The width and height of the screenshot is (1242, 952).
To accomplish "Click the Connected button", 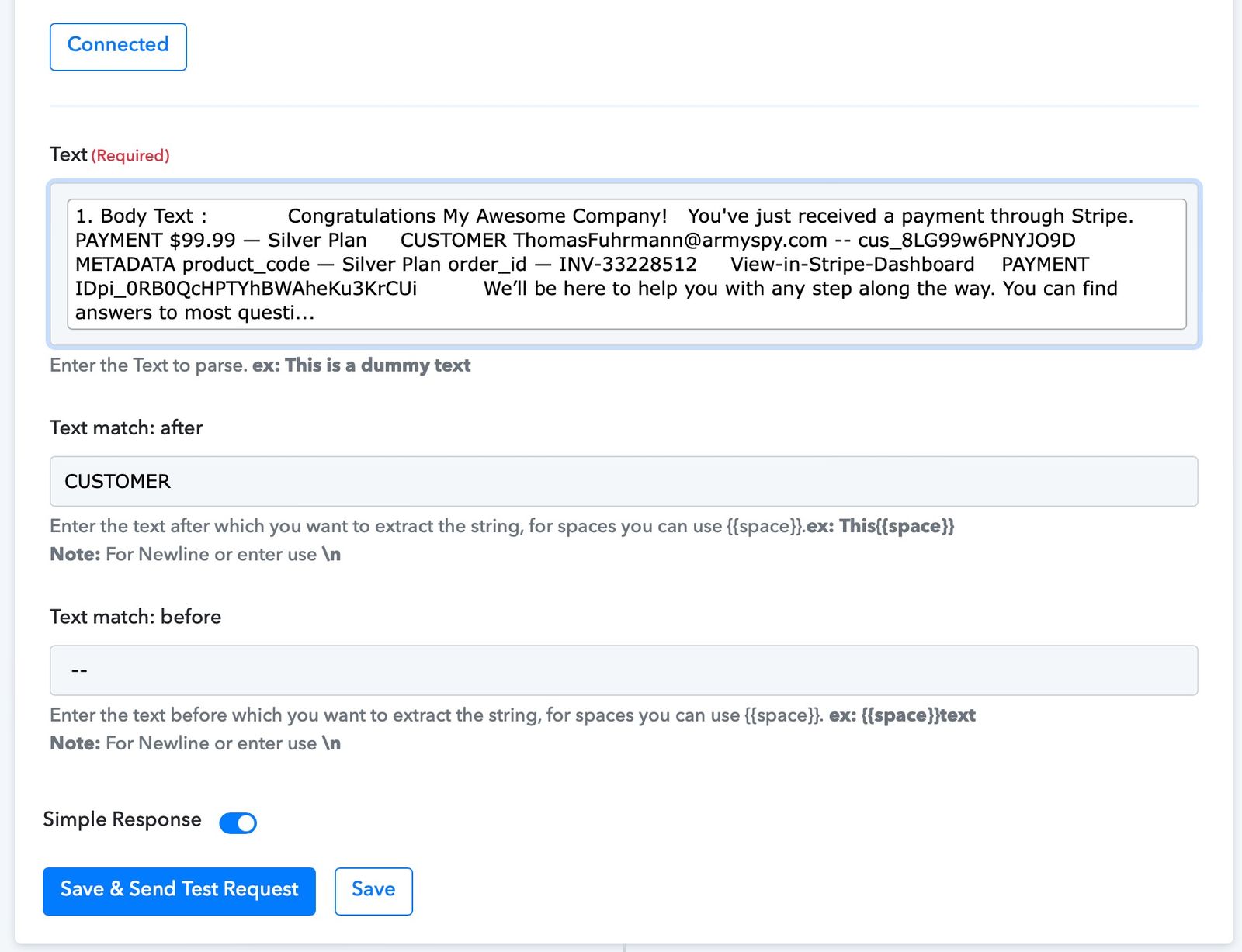I will point(118,47).
